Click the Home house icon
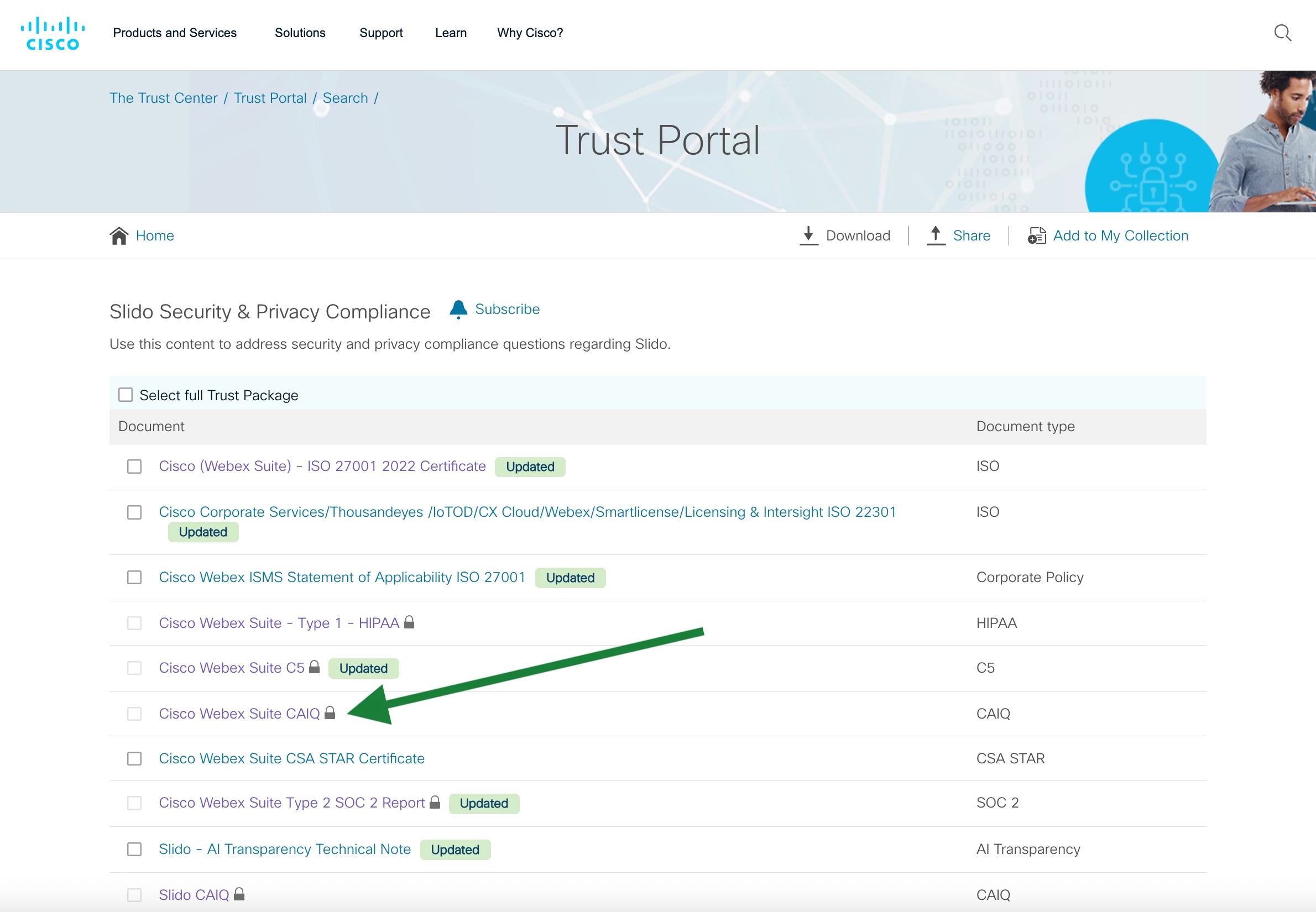This screenshot has height=912, width=1316. (119, 235)
